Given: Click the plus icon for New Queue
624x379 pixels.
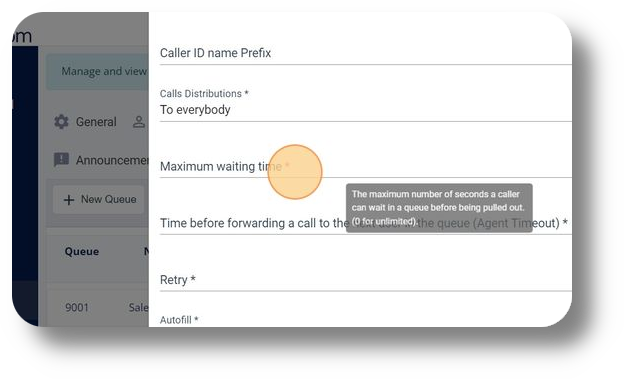Looking at the screenshot, I should click(x=69, y=200).
